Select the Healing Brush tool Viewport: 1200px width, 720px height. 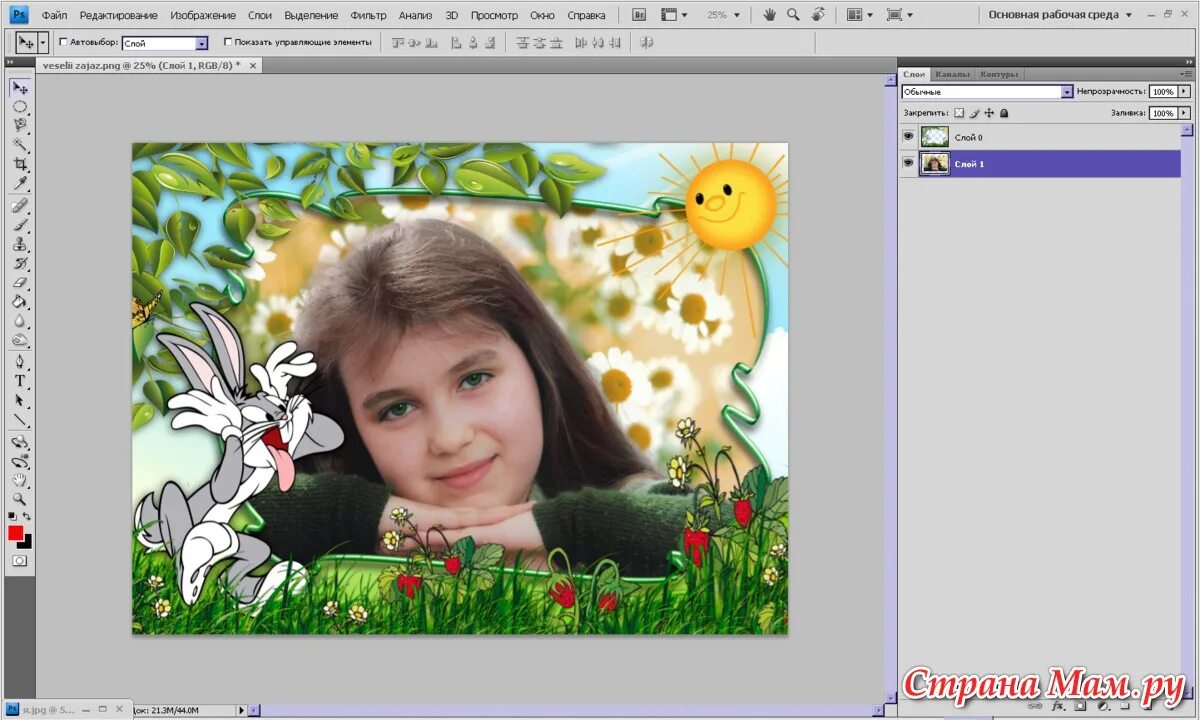[x=19, y=206]
